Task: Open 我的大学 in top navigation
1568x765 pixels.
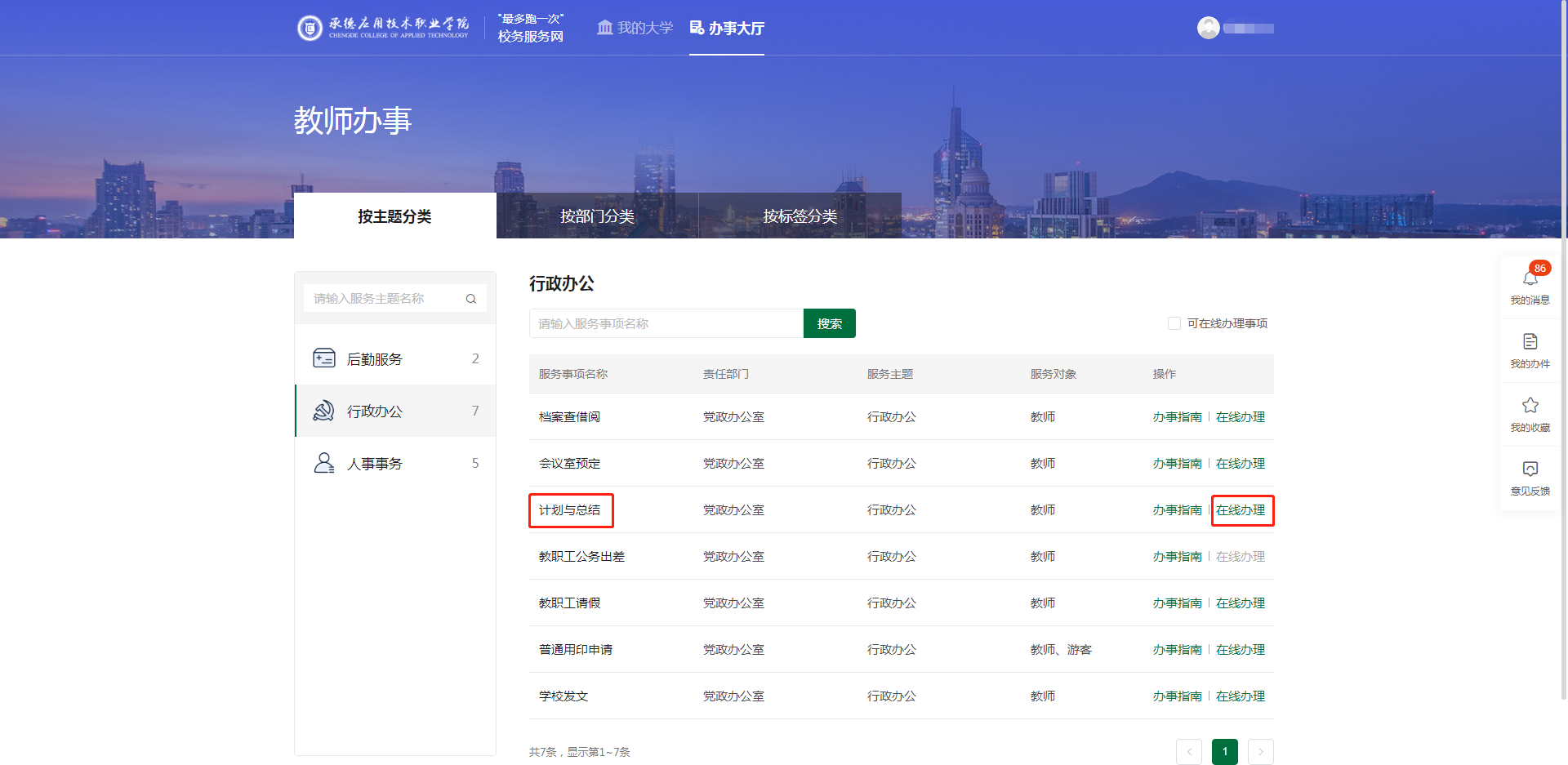Action: (635, 28)
